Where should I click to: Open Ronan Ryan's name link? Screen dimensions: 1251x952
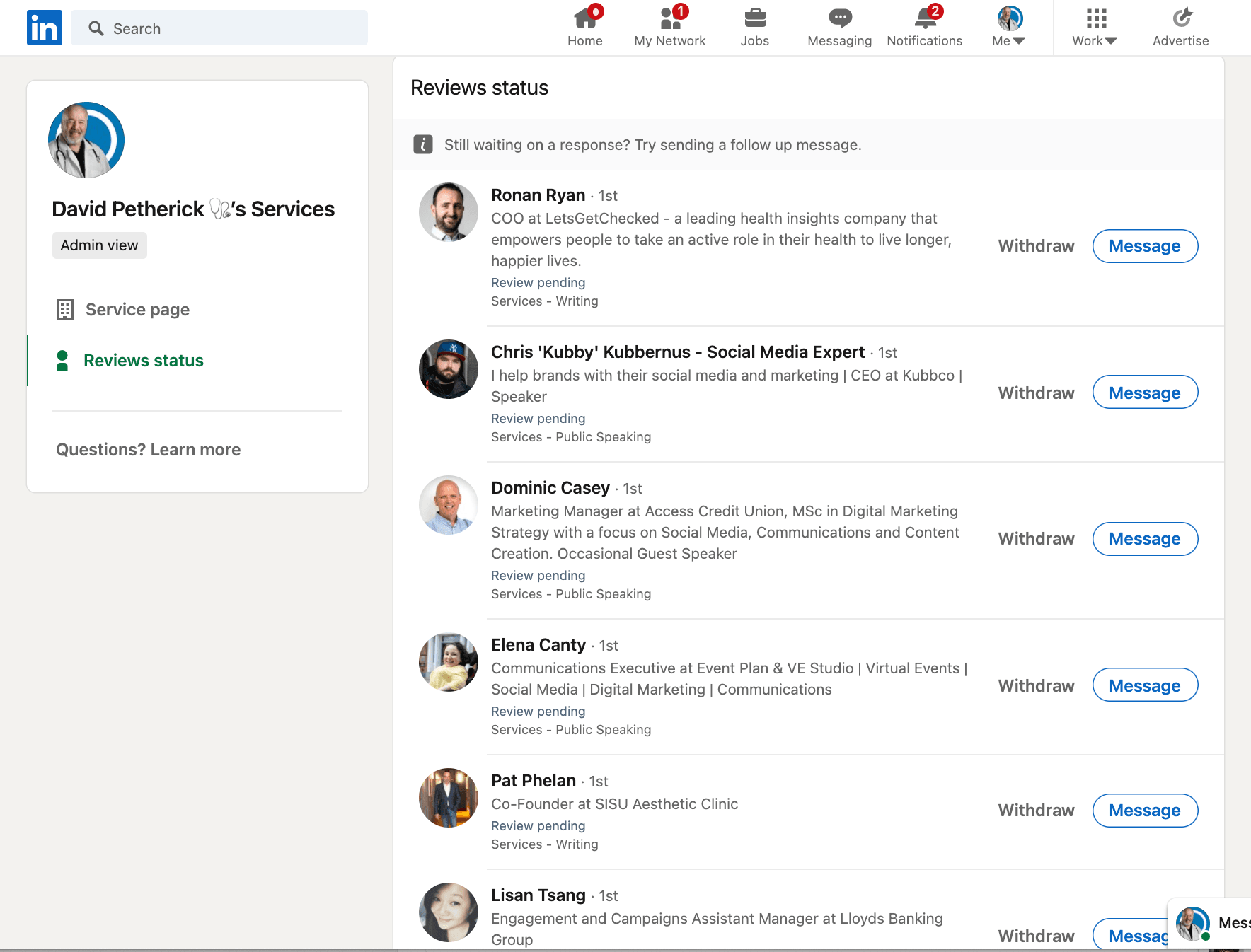(538, 195)
